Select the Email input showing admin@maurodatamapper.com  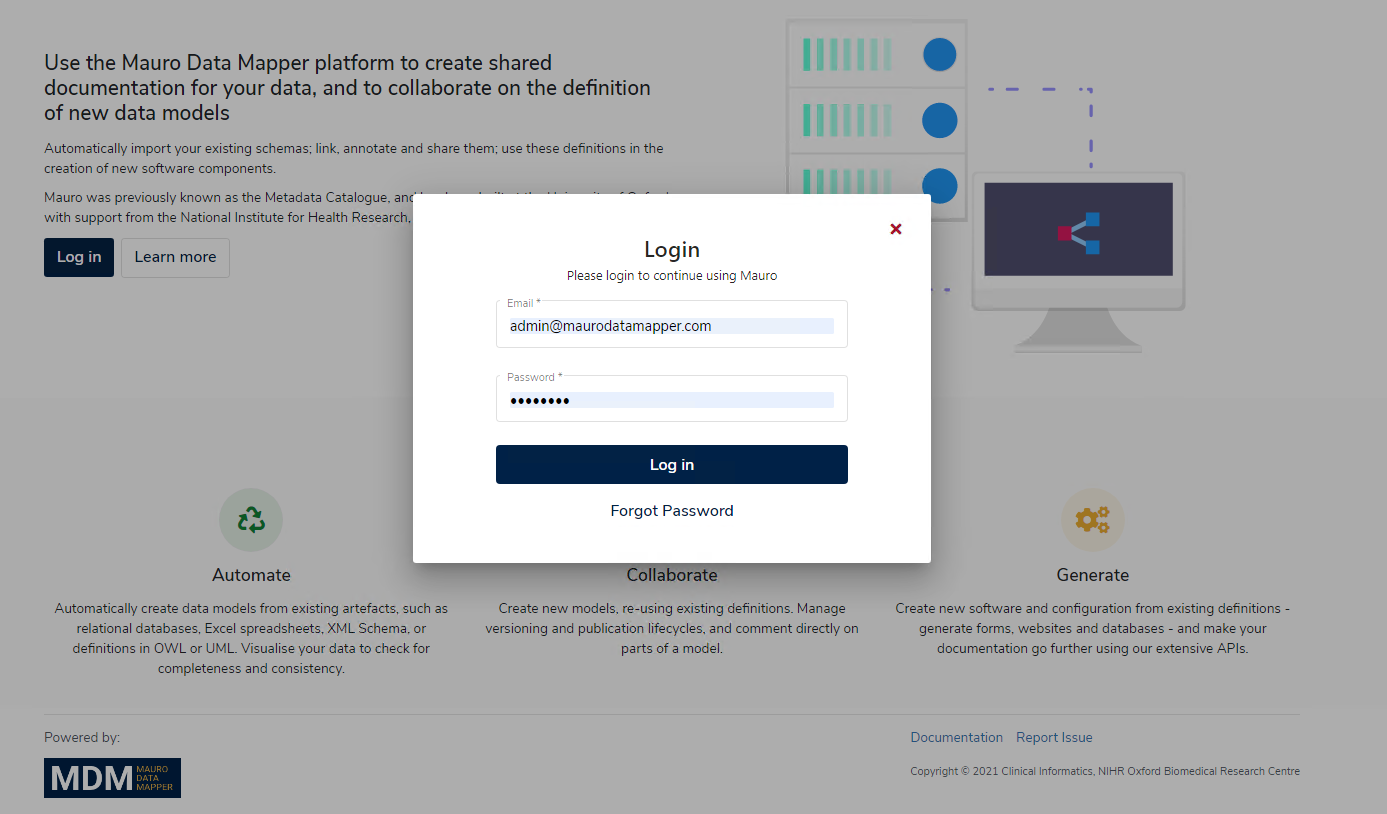pos(671,325)
